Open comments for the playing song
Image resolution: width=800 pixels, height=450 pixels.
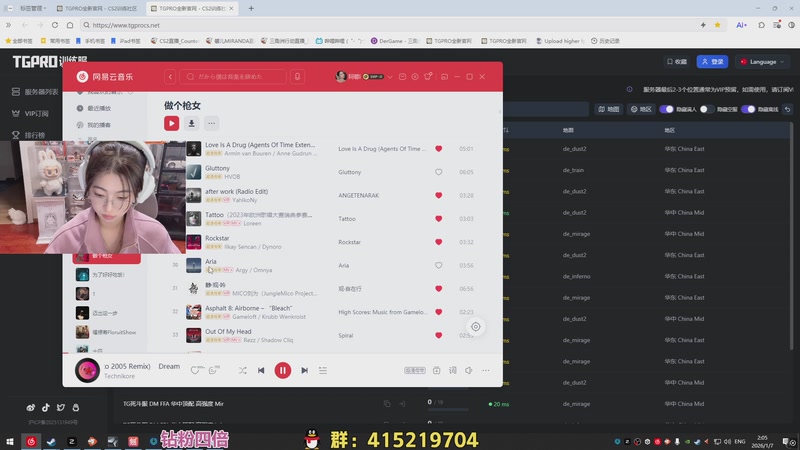click(x=214, y=370)
